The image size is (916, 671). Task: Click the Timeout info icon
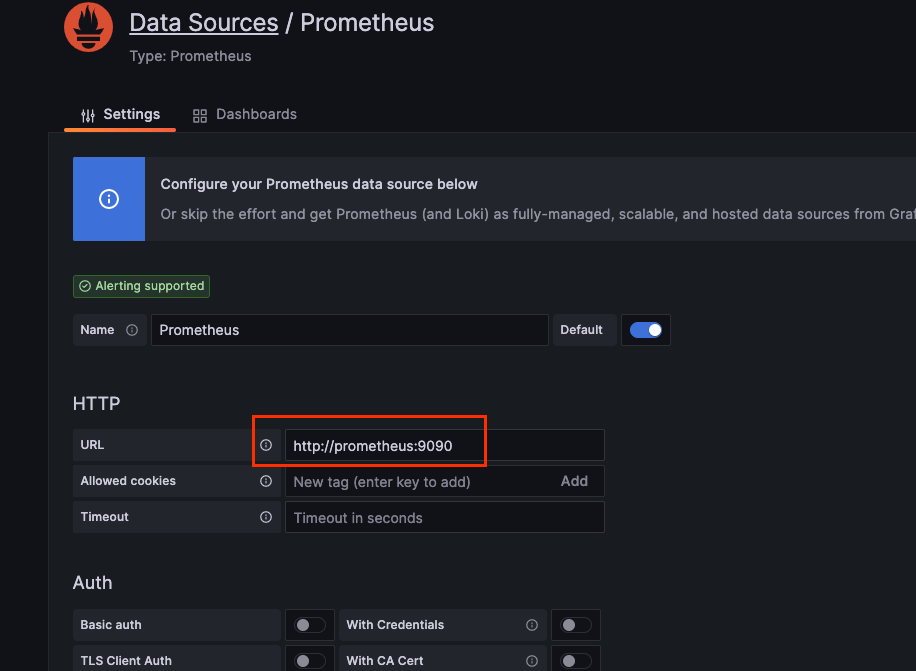pyautogui.click(x=266, y=517)
